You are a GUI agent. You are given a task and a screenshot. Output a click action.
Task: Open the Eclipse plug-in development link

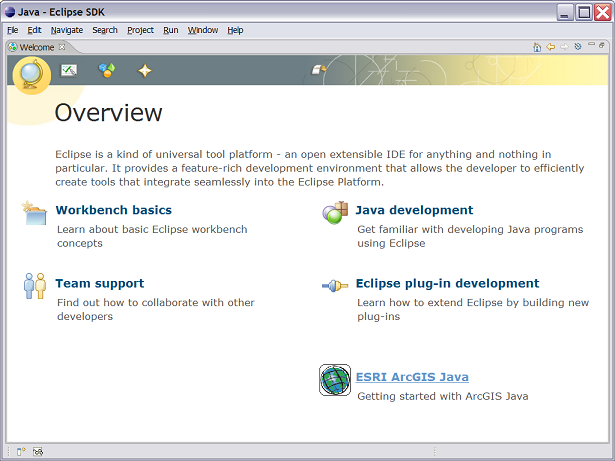(448, 283)
